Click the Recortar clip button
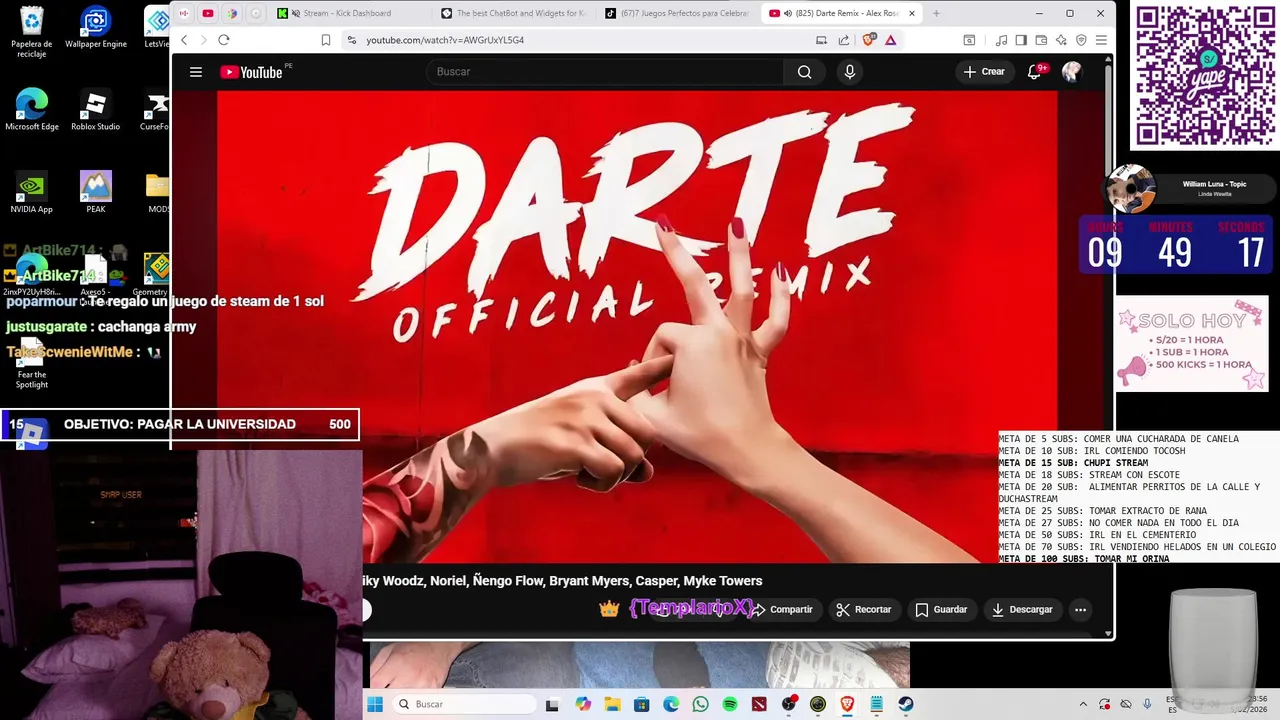 point(864,609)
